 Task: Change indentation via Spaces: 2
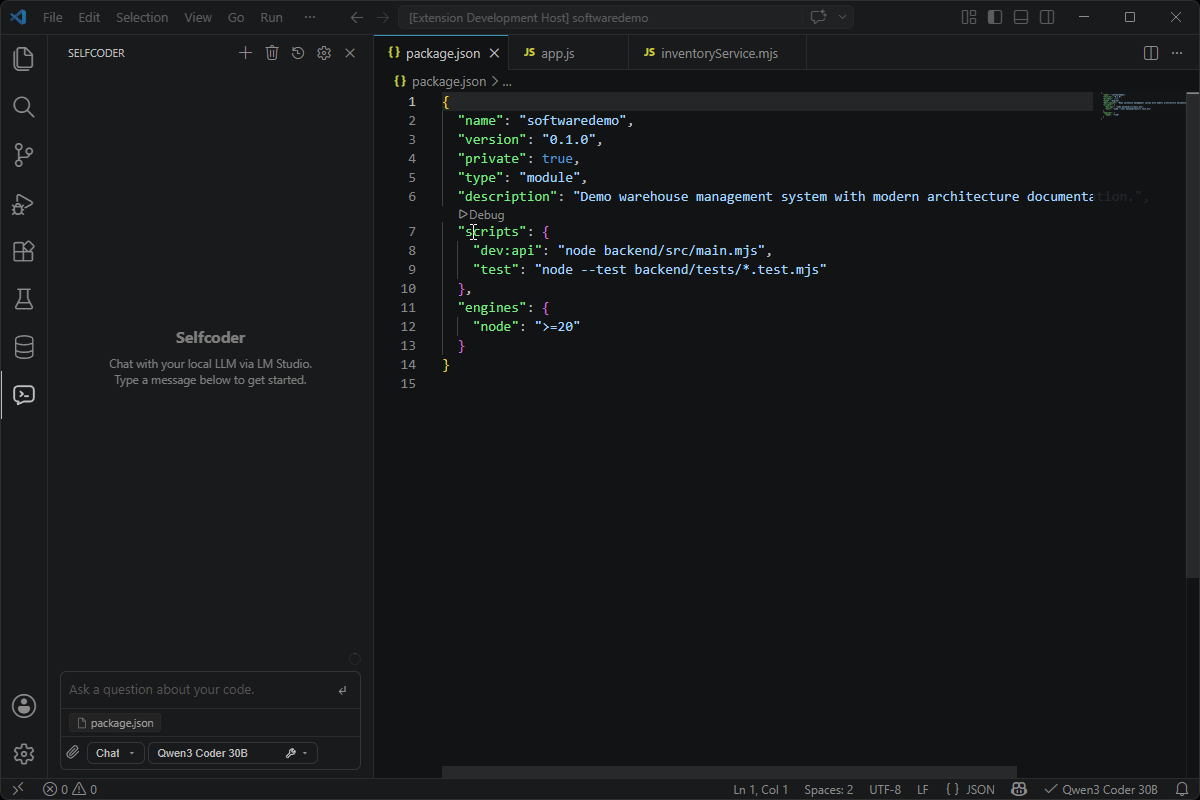click(829, 789)
